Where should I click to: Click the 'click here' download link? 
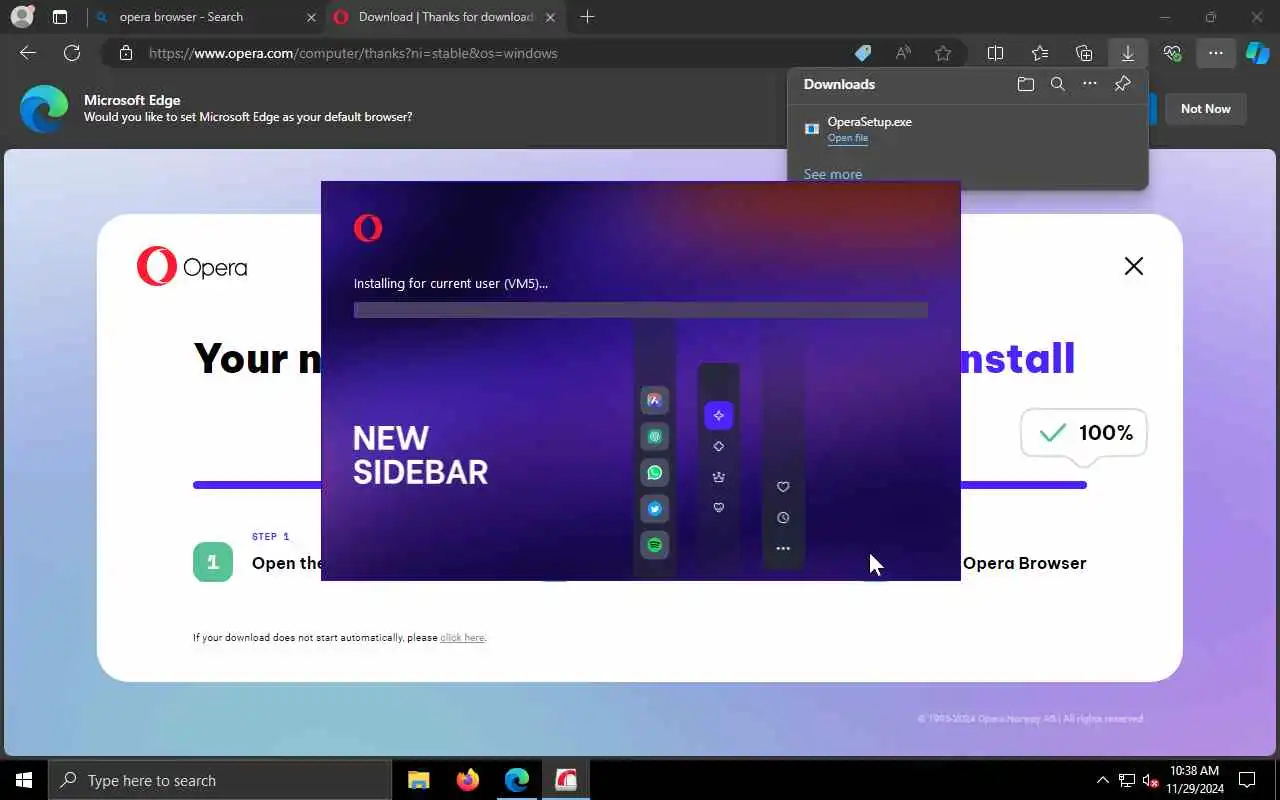pyautogui.click(x=462, y=638)
